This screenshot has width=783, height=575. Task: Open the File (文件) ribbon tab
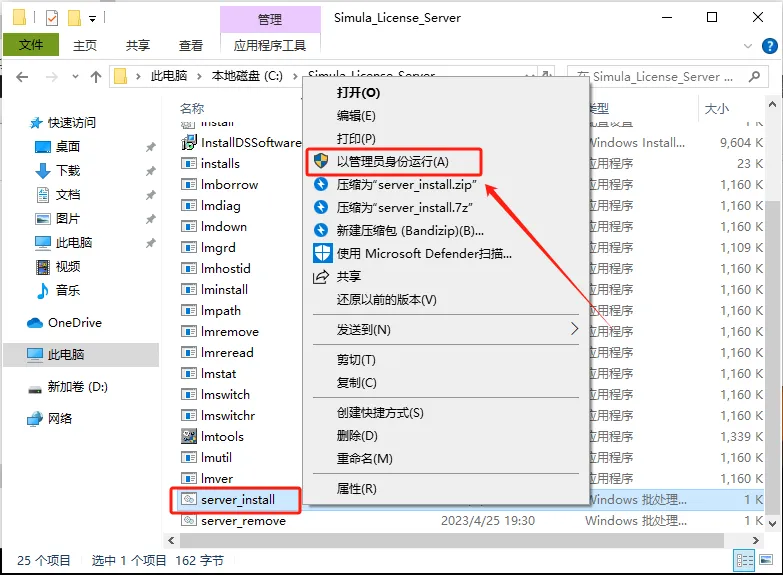(x=31, y=45)
